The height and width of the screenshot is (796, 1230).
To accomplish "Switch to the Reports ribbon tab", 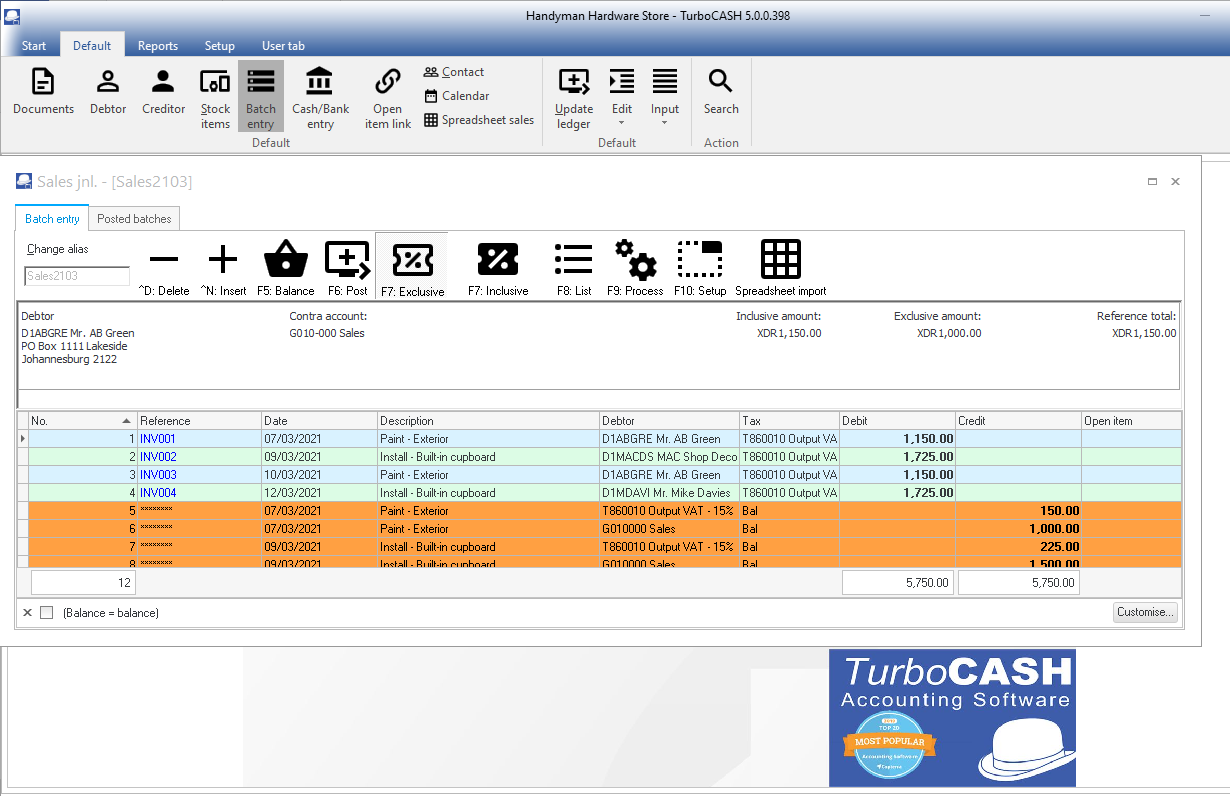I will (158, 46).
